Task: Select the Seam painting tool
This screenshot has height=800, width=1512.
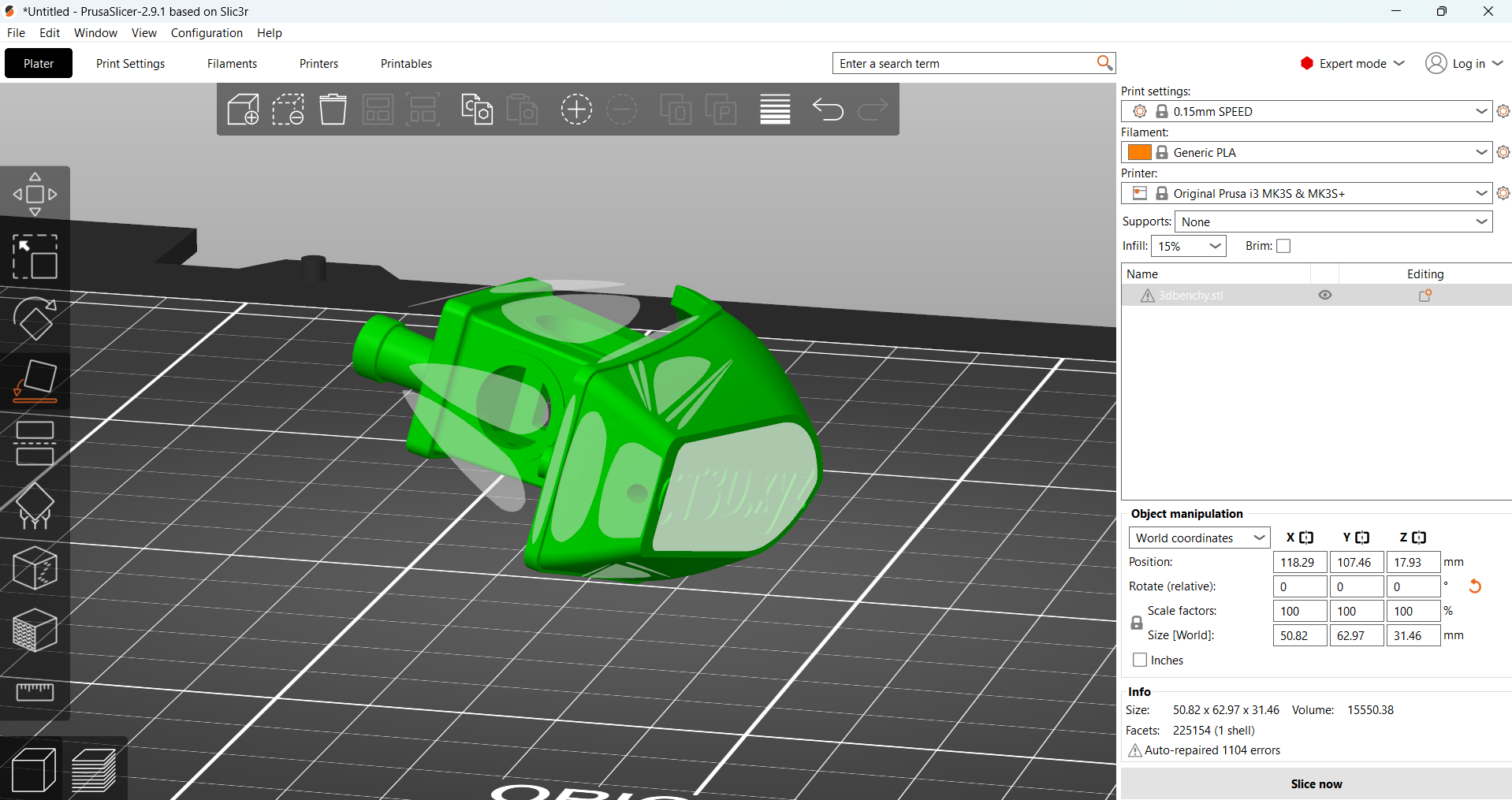Action: 35,567
